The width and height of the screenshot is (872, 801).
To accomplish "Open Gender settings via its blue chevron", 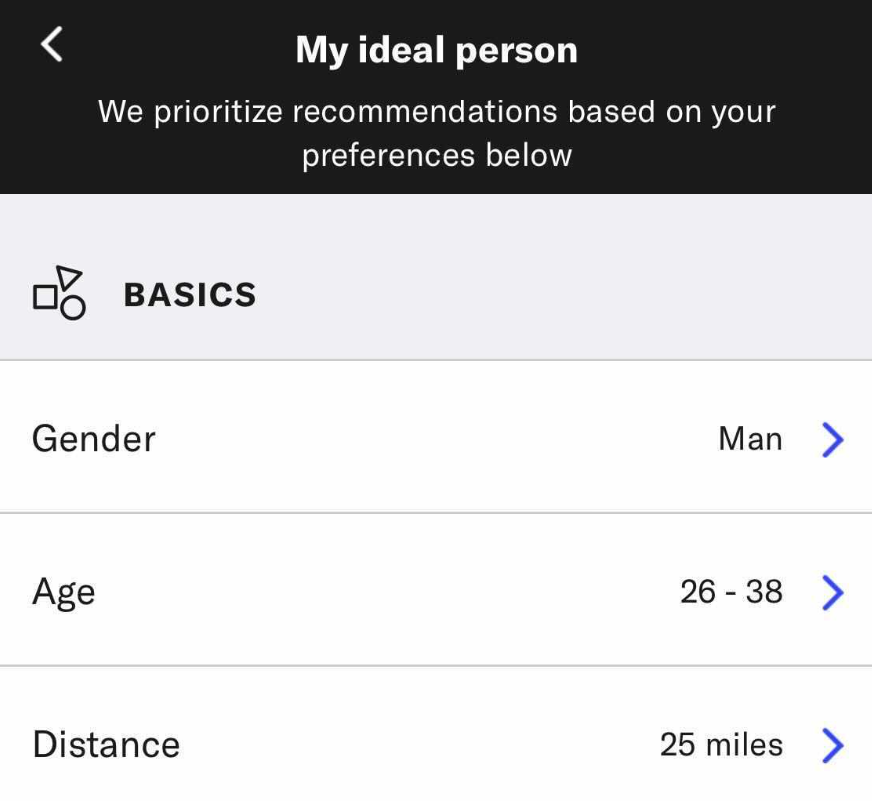I will pos(833,439).
